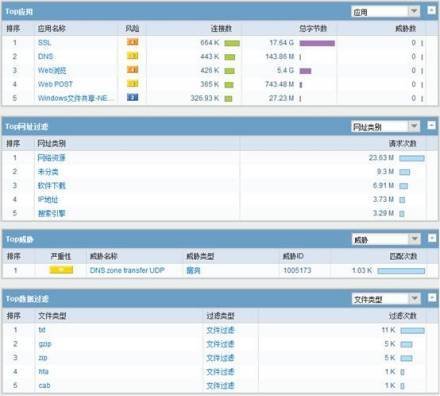Open the 未分类 URL category link
Image resolution: width=440 pixels, height=396 pixels.
tap(48, 172)
